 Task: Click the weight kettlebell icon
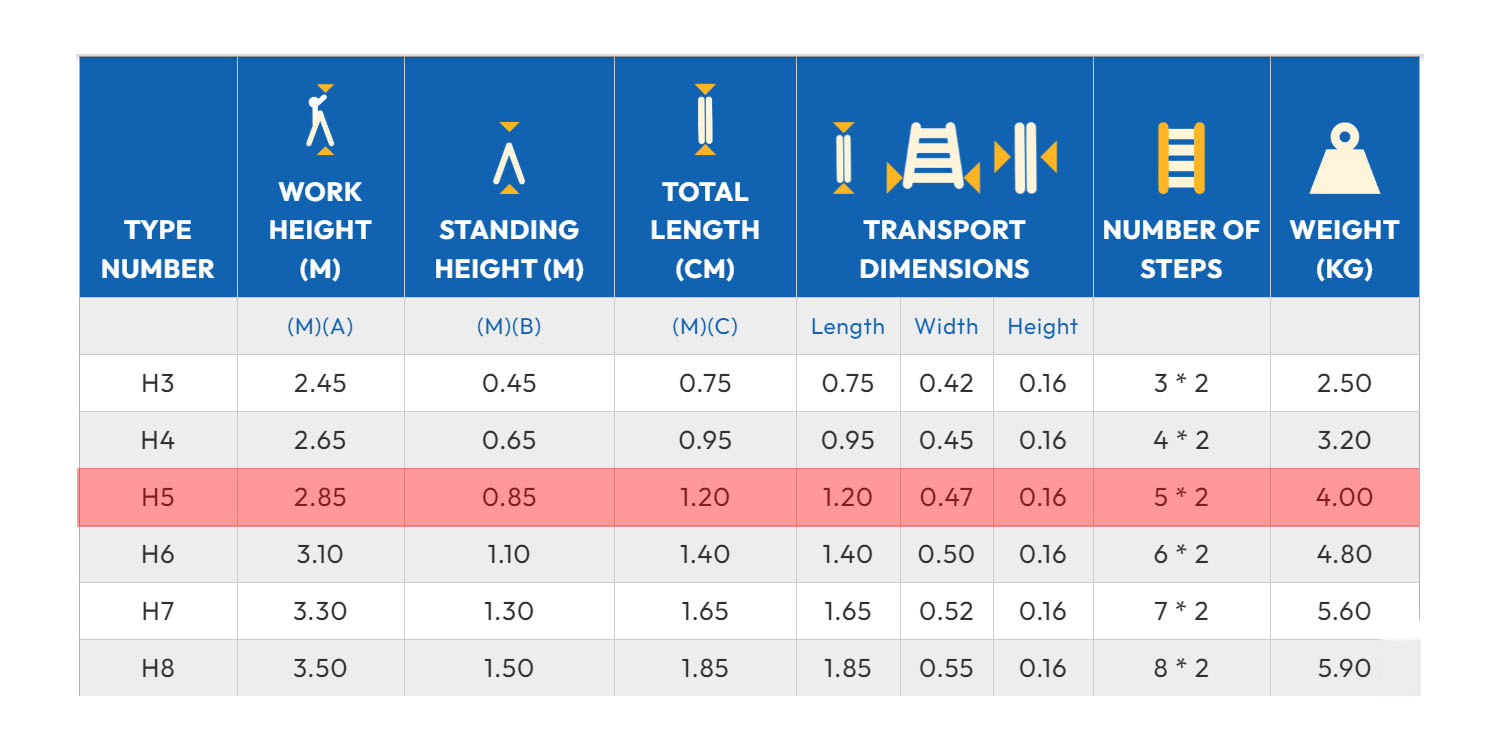pyautogui.click(x=1344, y=159)
